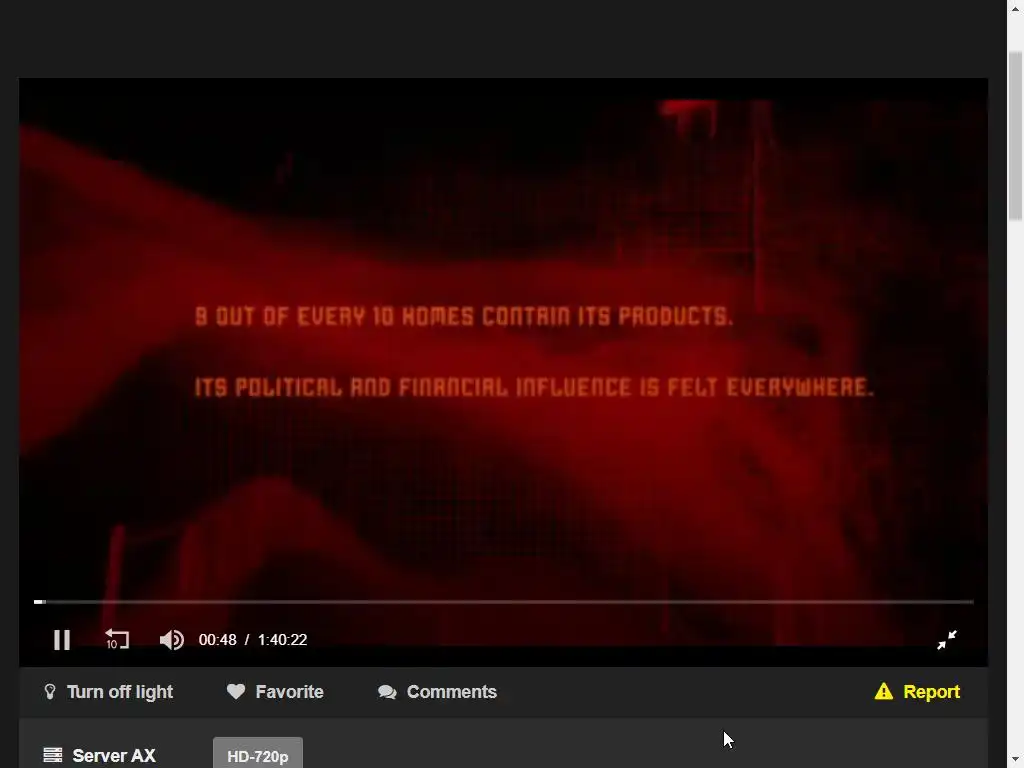This screenshot has width=1024, height=768.
Task: Add the video via the Favorite label
Action: pos(289,692)
